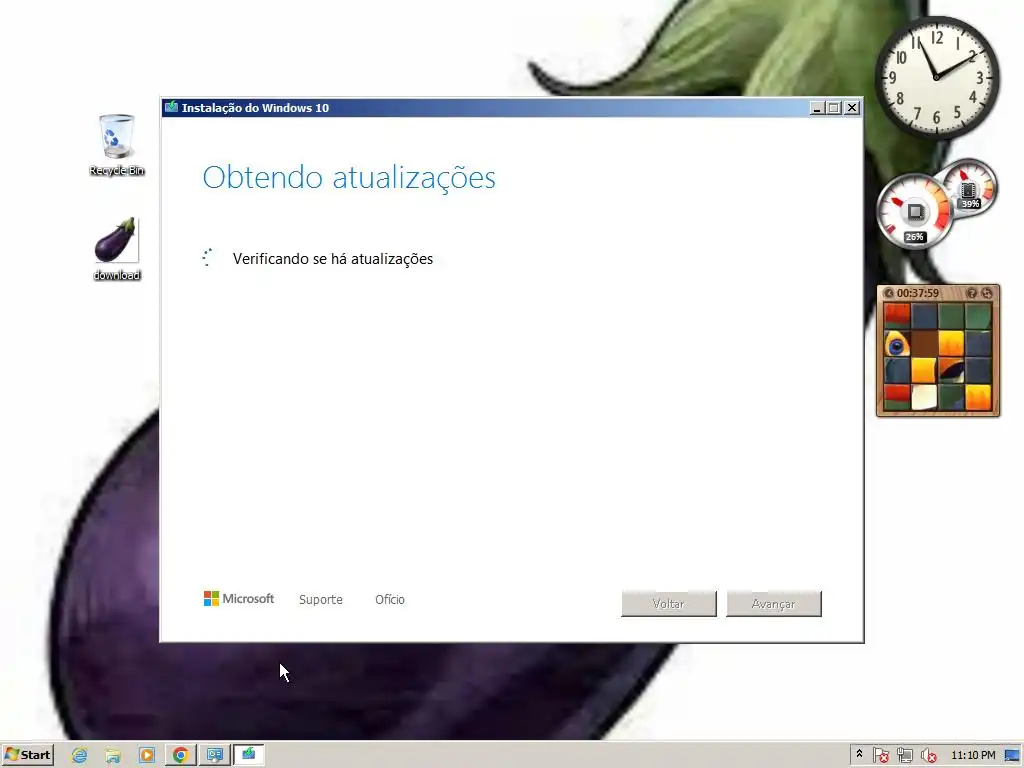The width and height of the screenshot is (1024, 768).
Task: Open Windows Media Player from taskbar
Action: tap(147, 755)
